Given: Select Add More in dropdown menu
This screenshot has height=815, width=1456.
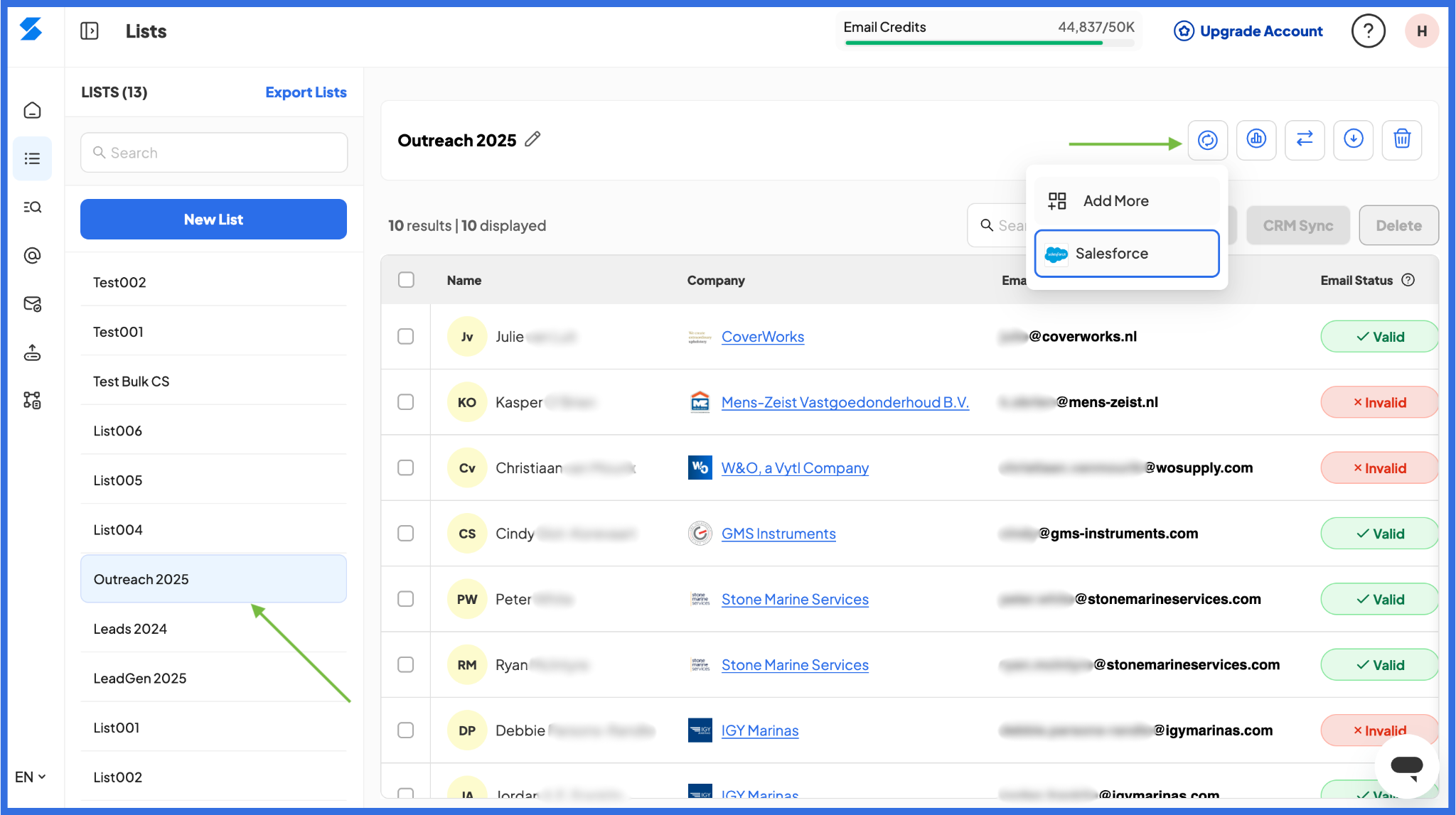Looking at the screenshot, I should pyautogui.click(x=1127, y=201).
